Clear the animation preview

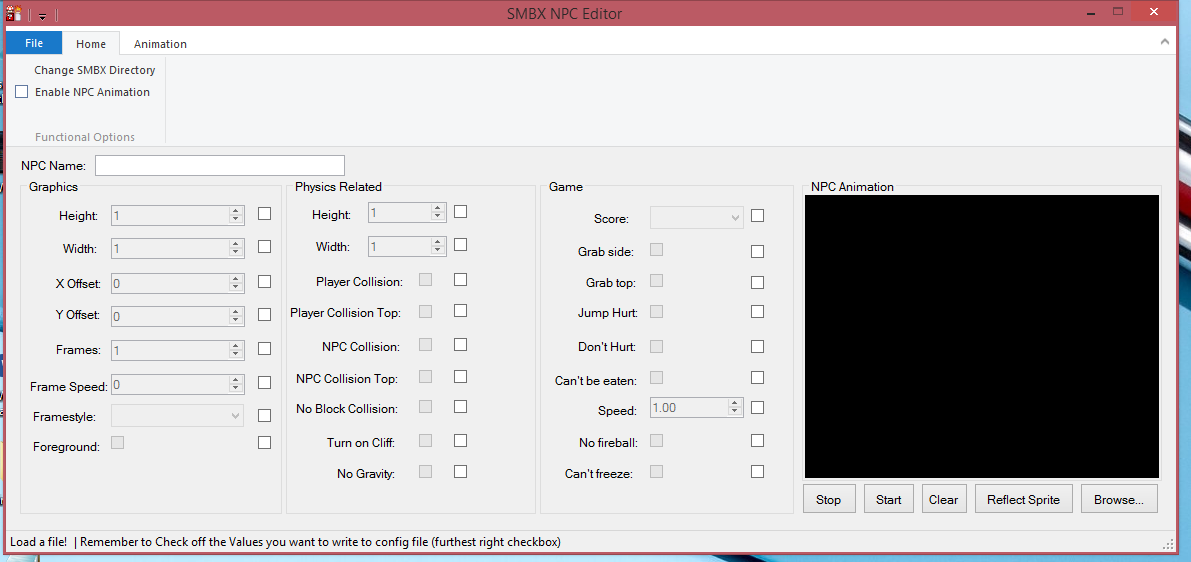point(943,500)
